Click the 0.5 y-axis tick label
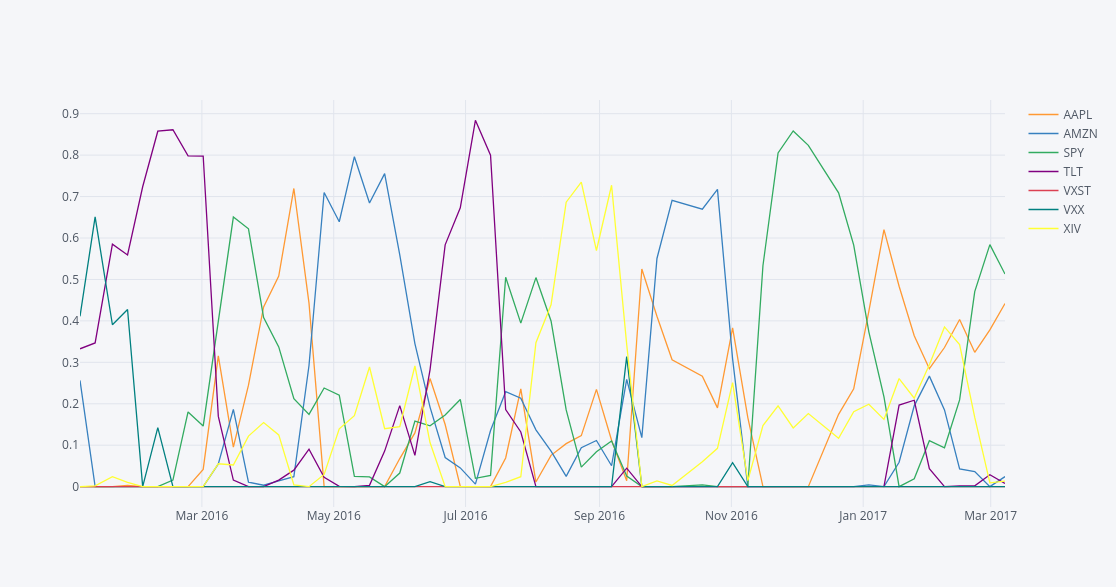 (x=70, y=280)
